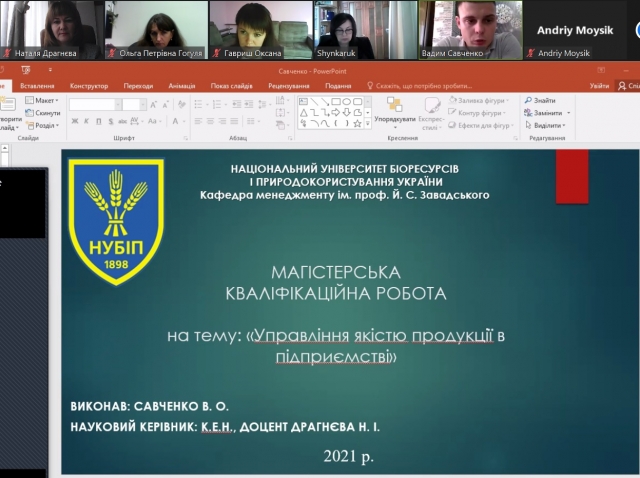Image resolution: width=640 pixels, height=478 pixels.
Task: Click the decrease indent icon
Action: click(x=237, y=104)
